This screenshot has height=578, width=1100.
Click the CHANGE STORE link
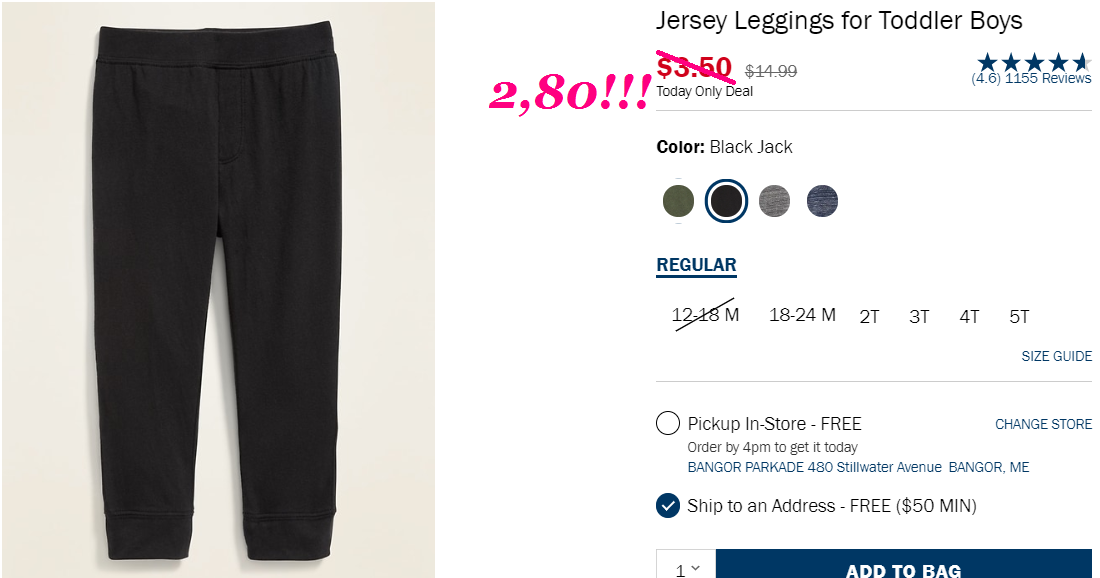(x=1043, y=424)
